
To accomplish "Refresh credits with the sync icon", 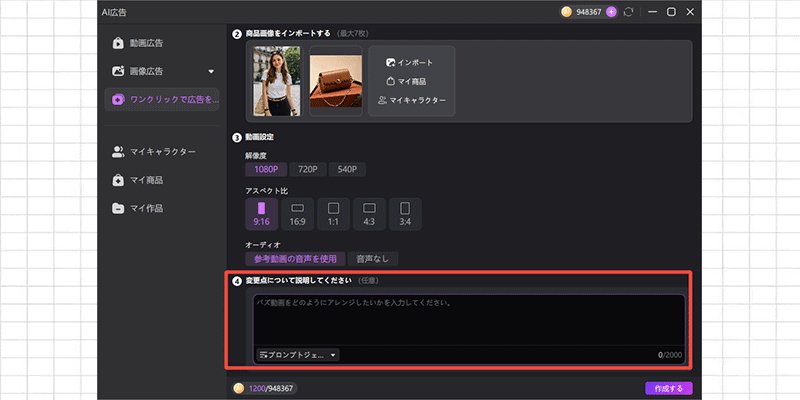I will (628, 12).
